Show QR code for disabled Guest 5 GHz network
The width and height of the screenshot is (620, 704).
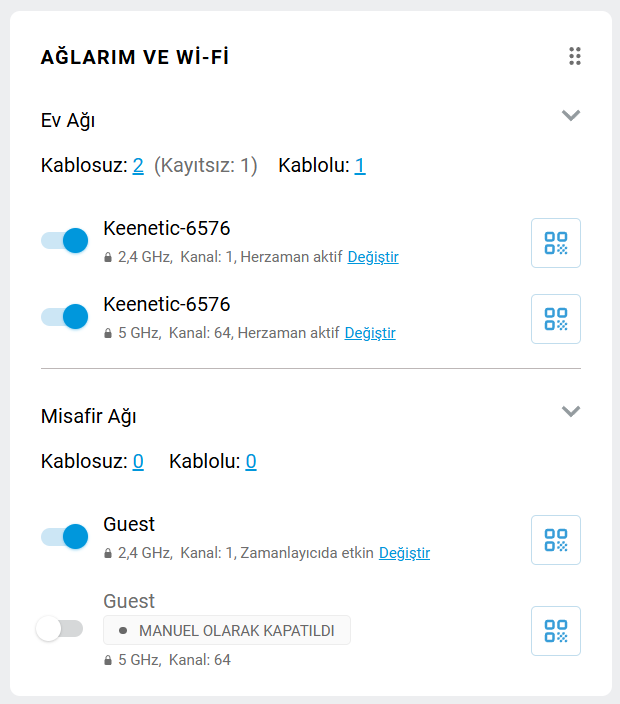pyautogui.click(x=555, y=631)
